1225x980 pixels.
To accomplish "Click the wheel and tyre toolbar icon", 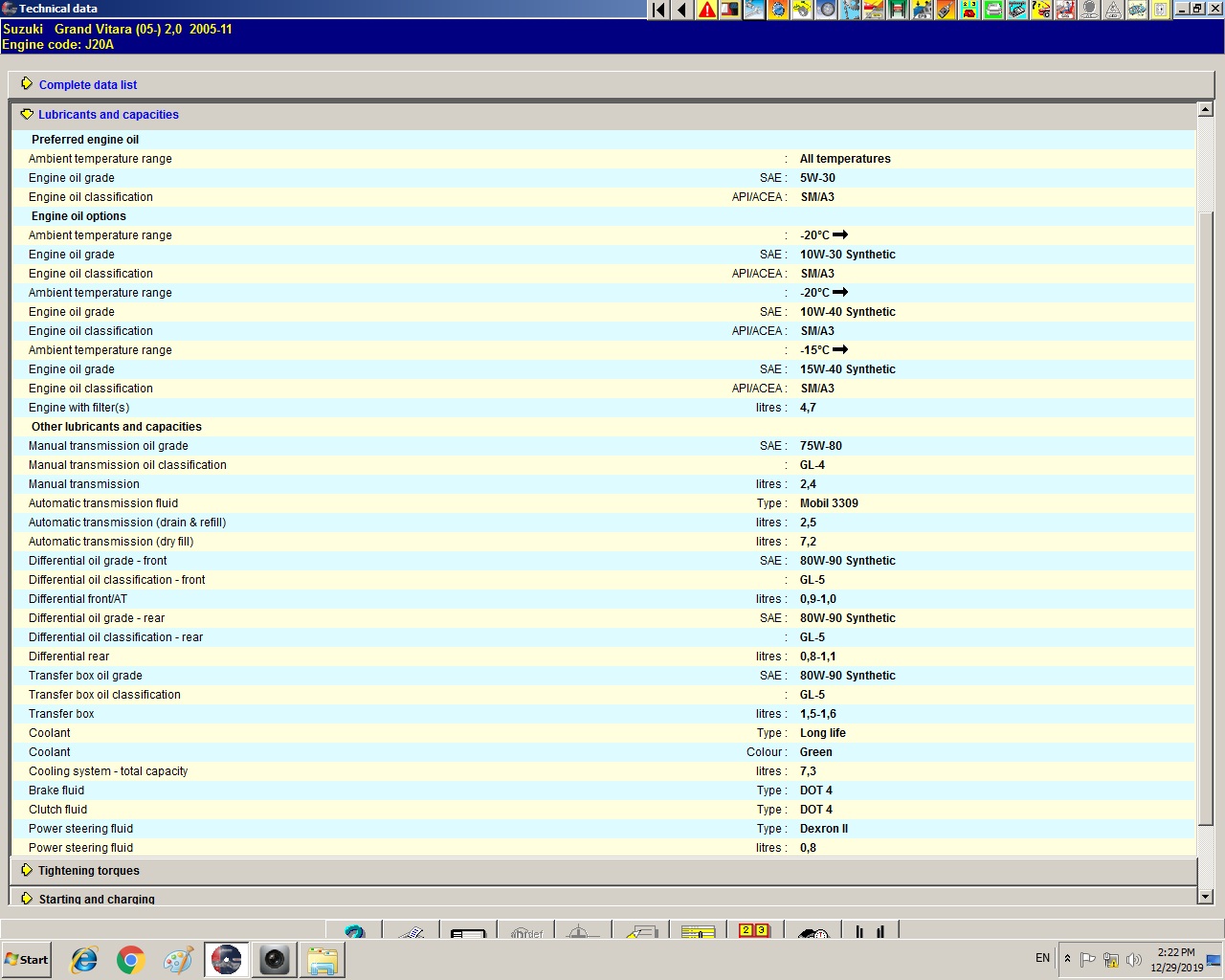I will point(826,10).
